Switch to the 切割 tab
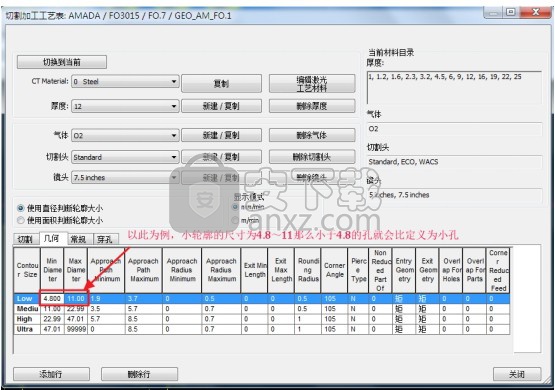Image resolution: width=555 pixels, height=390 pixels. (x=25, y=239)
